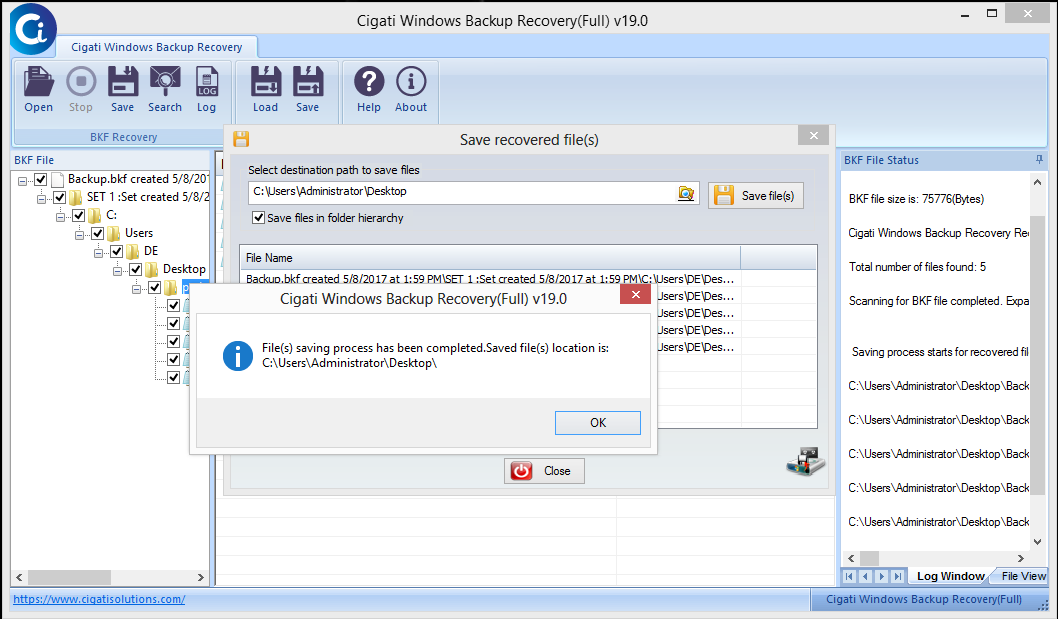Switch to File View tab
This screenshot has height=619, width=1058.
1023,576
